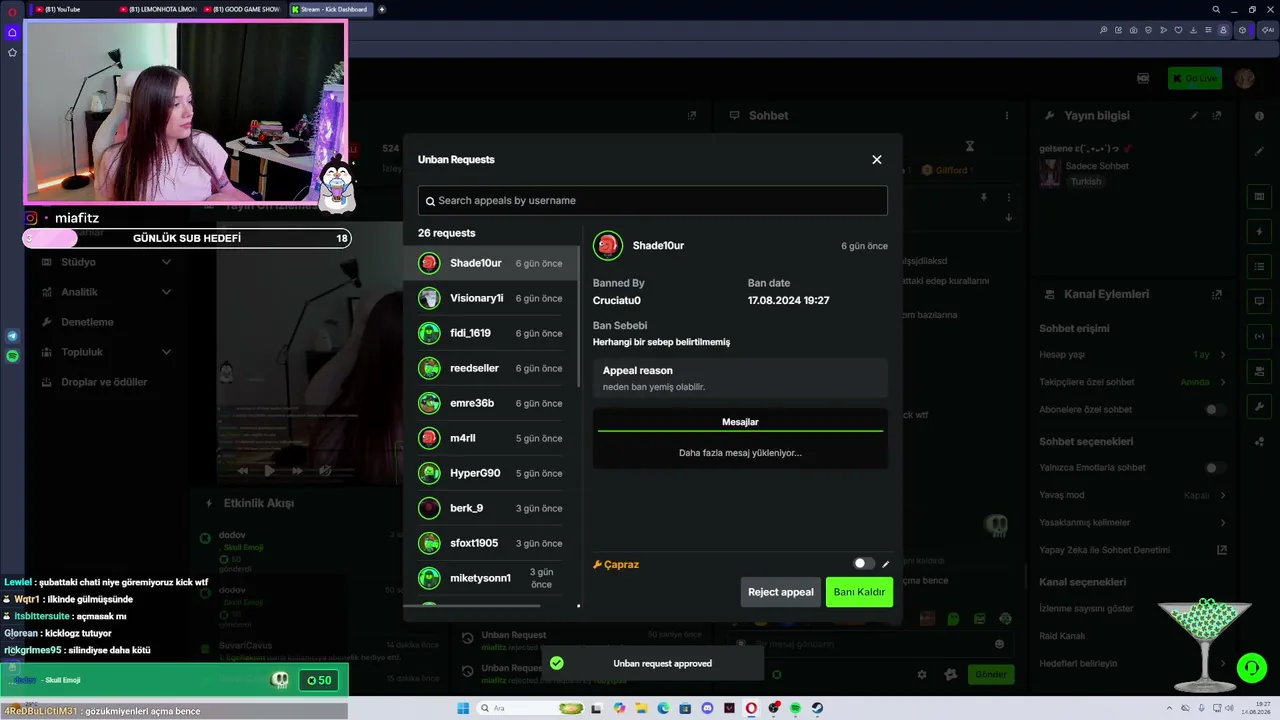Click the Gönder send button
The image size is (1280, 720).
(x=990, y=675)
